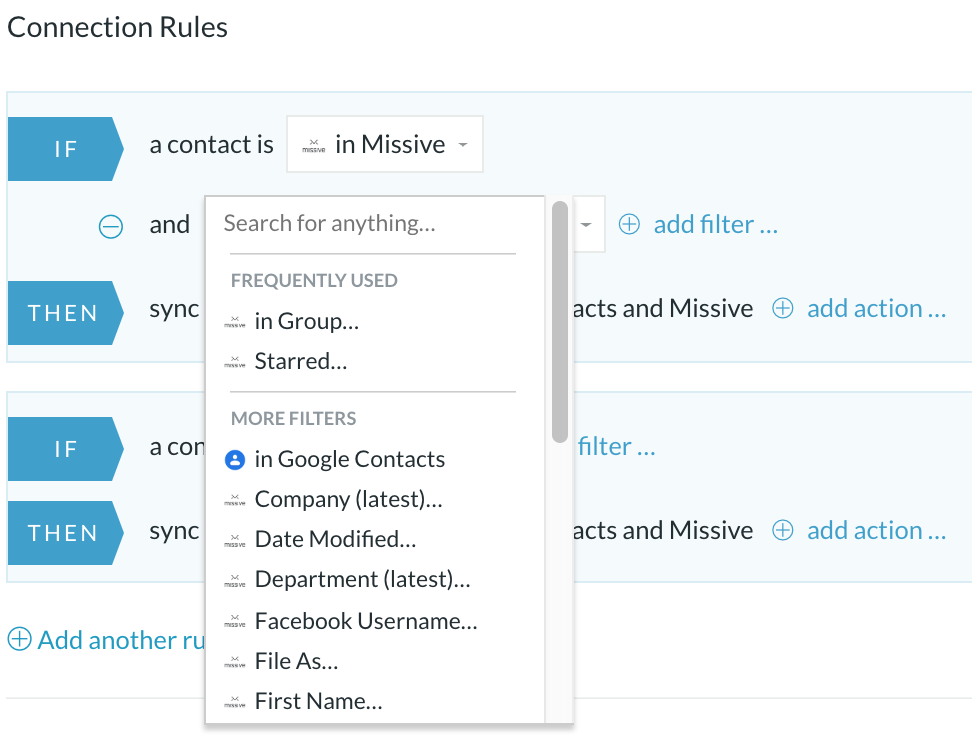Image resolution: width=972 pixels, height=736 pixels.
Task: Click plus icon beside first rule's add action
Action: coord(782,308)
